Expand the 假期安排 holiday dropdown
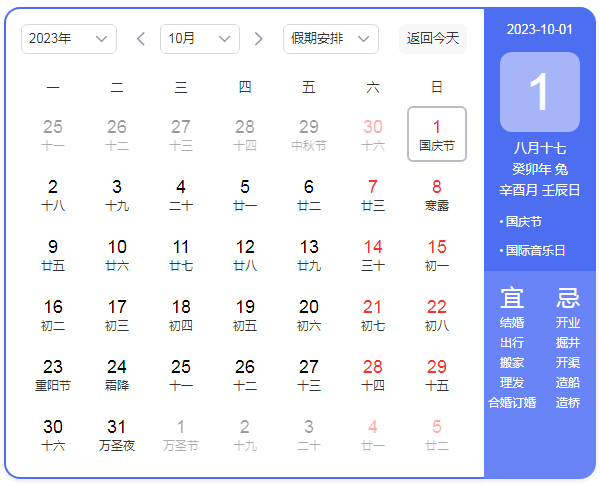The image size is (600, 484). click(x=330, y=39)
